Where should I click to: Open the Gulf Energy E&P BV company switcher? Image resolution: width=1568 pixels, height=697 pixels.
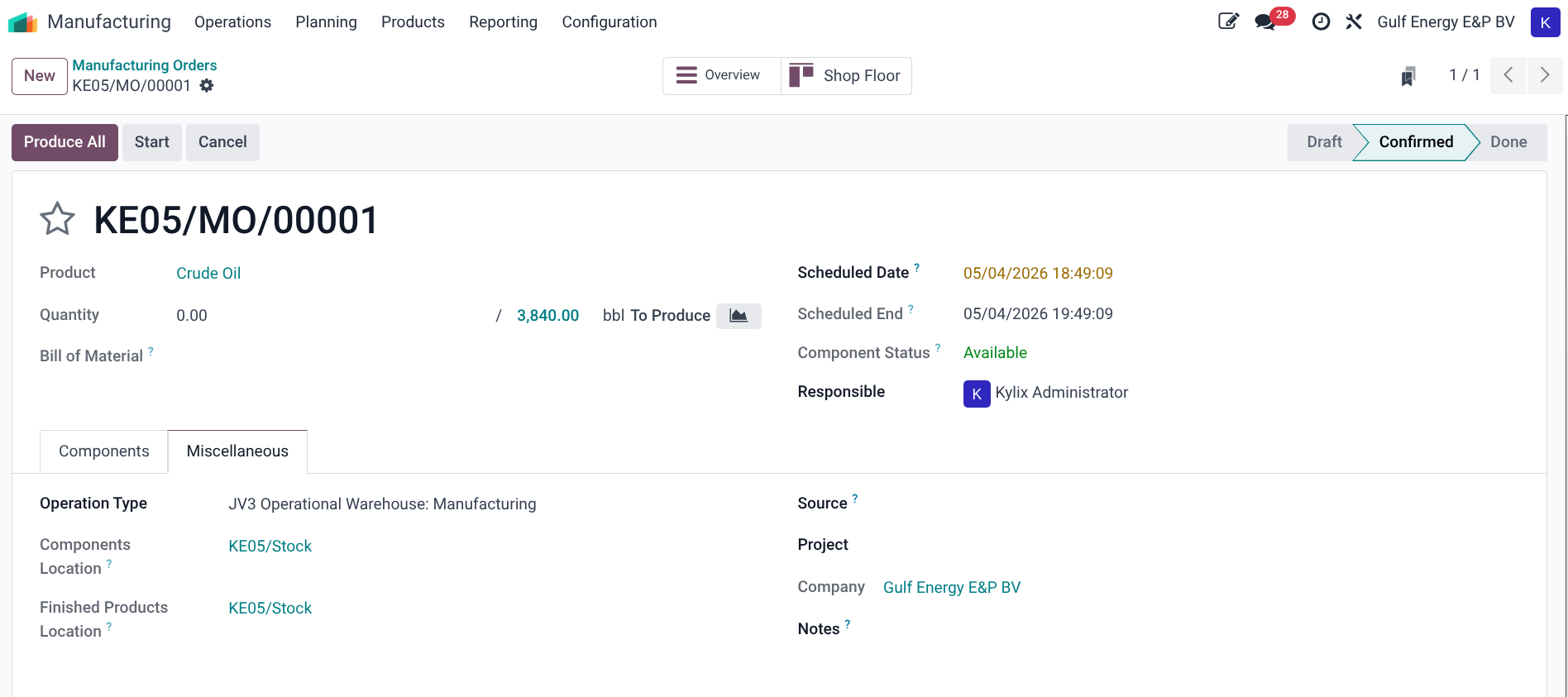coord(1446,22)
